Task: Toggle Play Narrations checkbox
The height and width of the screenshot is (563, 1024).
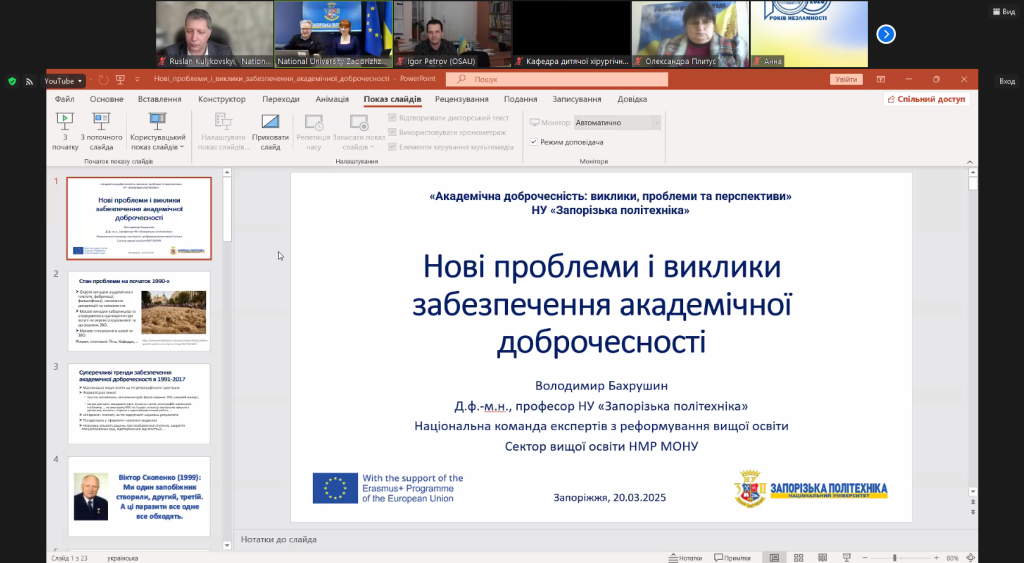Action: (392, 118)
